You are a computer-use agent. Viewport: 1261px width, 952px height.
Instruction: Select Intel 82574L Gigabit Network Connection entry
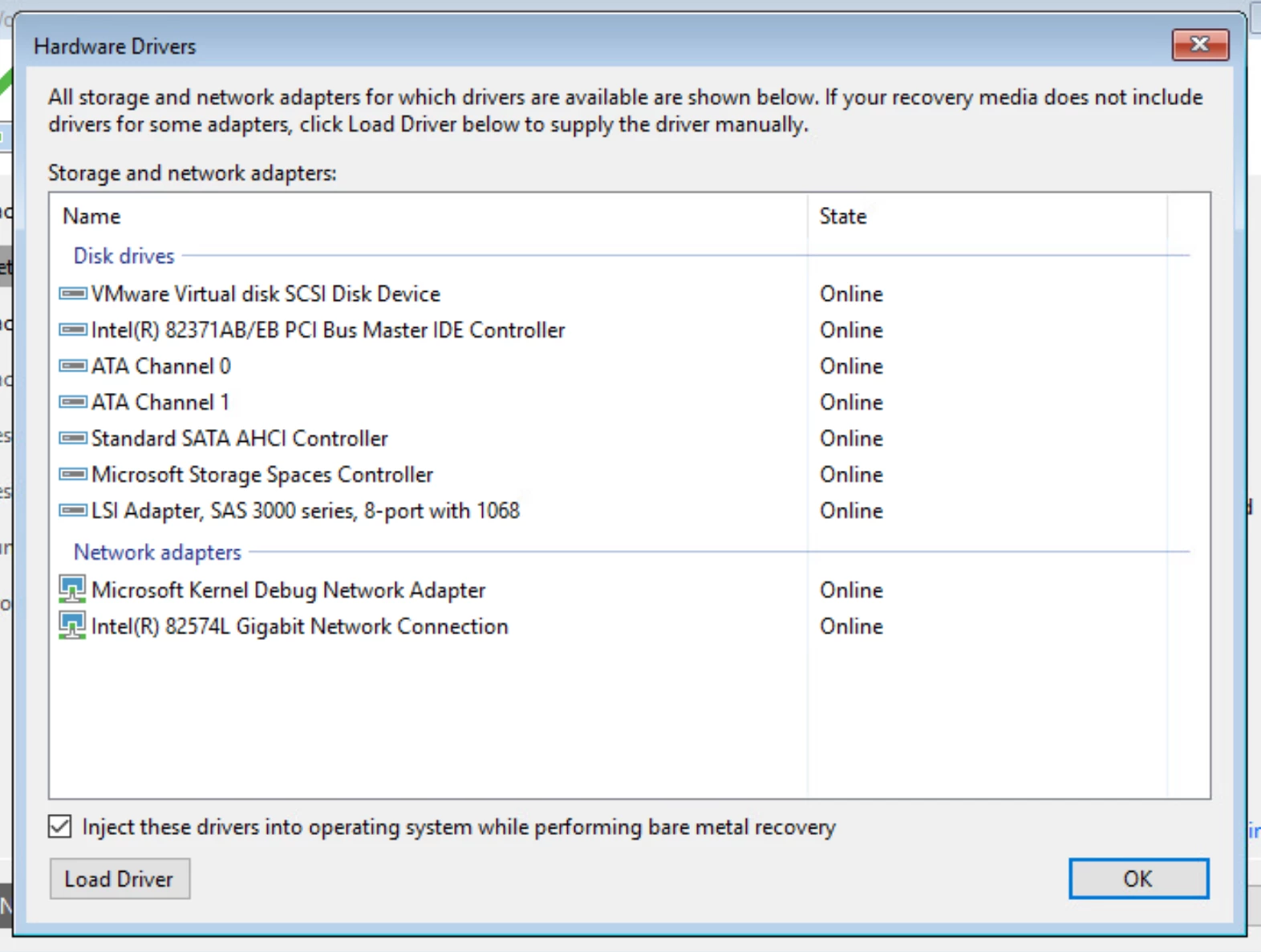(x=299, y=626)
